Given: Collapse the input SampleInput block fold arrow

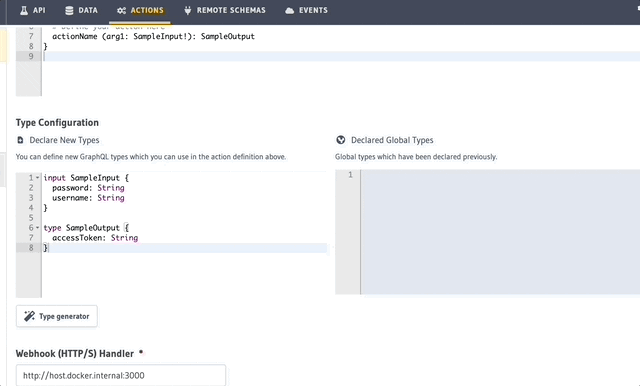Looking at the screenshot, I should pyautogui.click(x=38, y=177).
